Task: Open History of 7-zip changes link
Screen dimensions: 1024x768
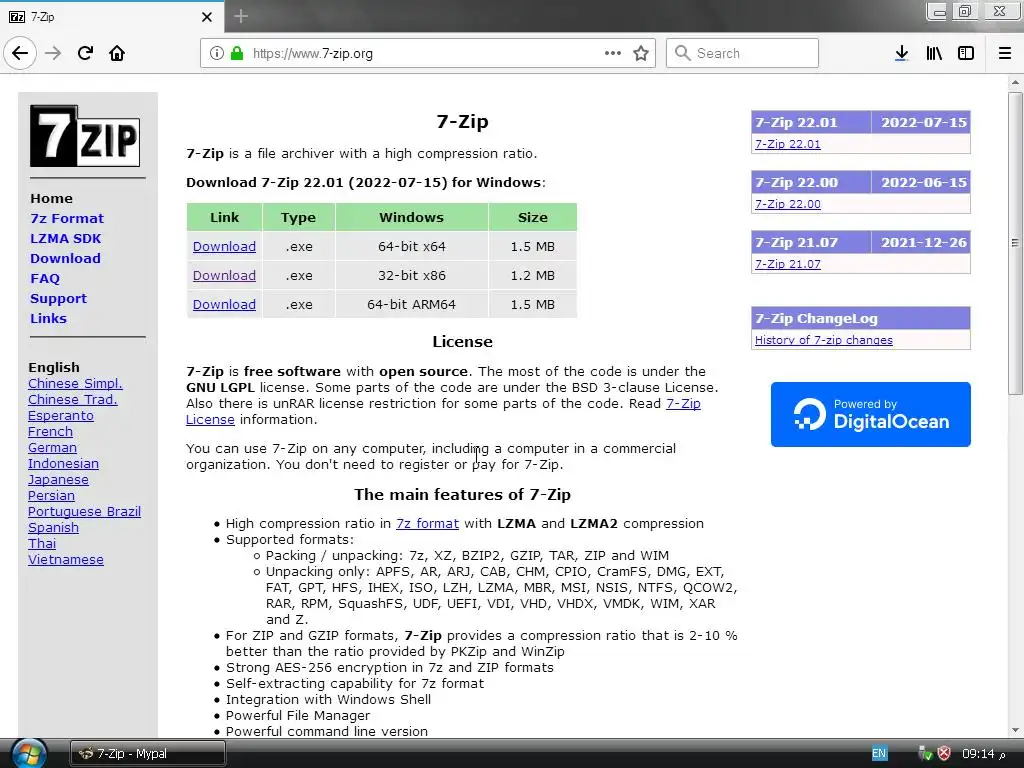Action: [x=824, y=340]
